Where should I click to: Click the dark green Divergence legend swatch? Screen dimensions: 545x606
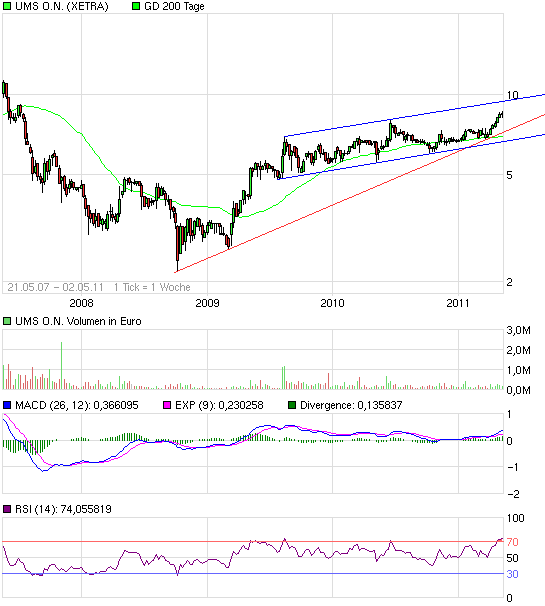coord(292,405)
